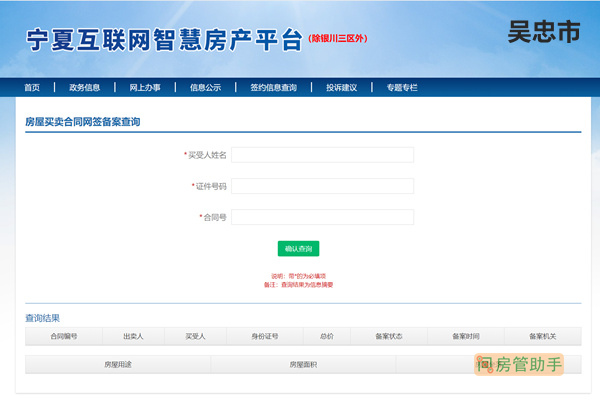Click the 买受人 column header
Viewport: 600px width, 400px height.
coord(195,336)
